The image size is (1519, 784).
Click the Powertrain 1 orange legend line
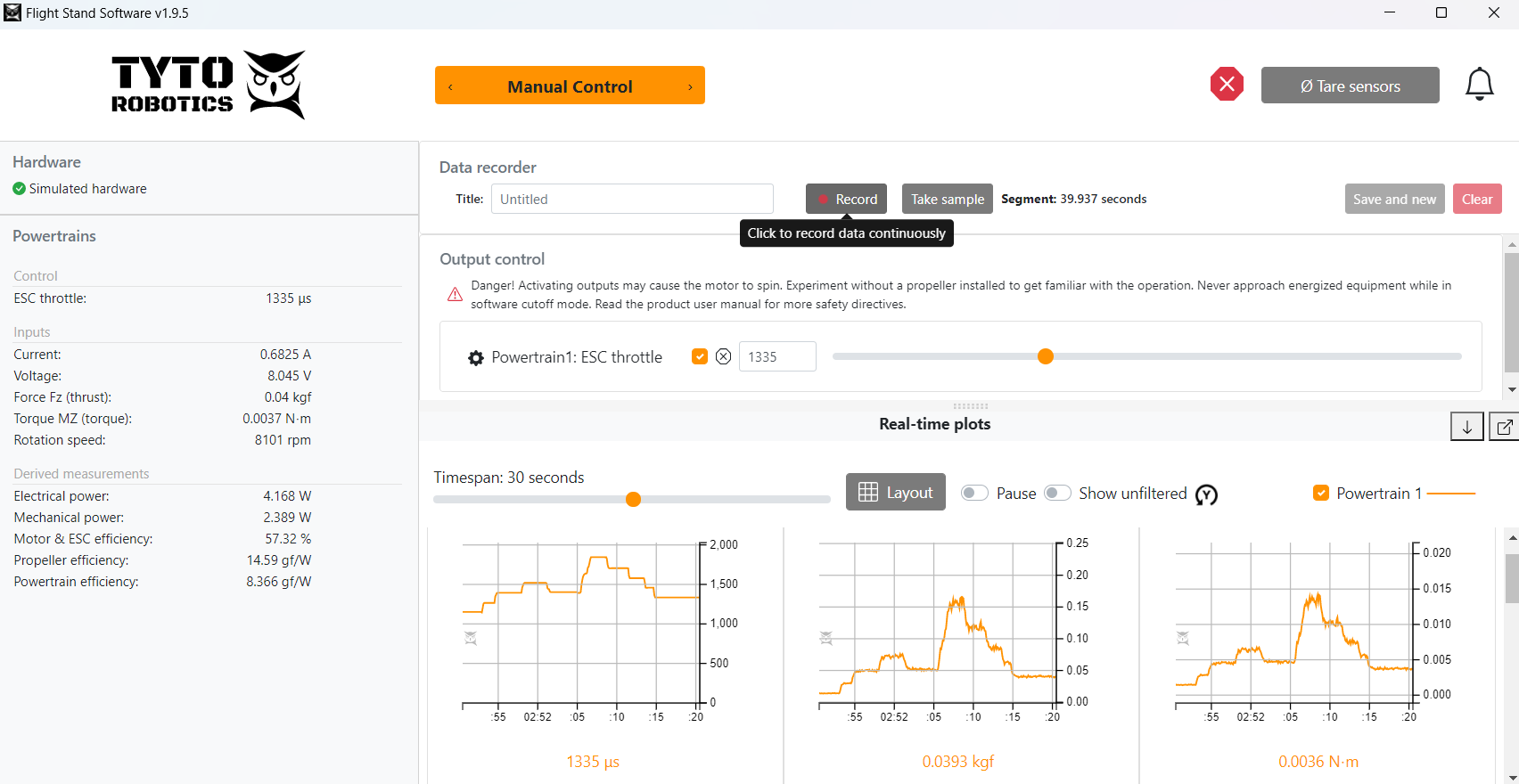(x=1451, y=493)
